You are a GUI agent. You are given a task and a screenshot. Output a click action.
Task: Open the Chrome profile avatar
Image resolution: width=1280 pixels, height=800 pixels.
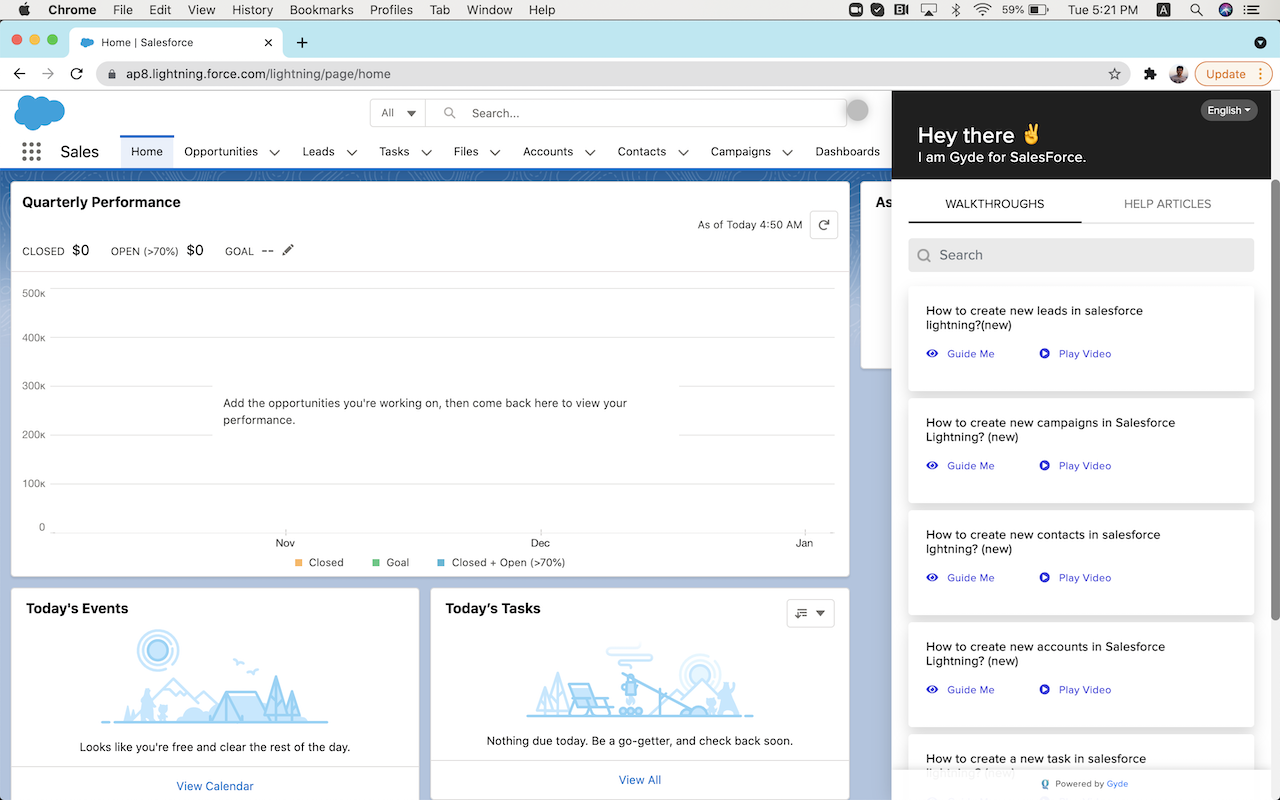(x=1179, y=74)
